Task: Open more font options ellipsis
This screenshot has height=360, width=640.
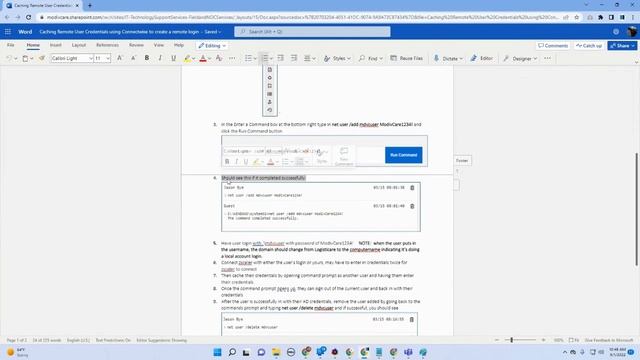Action: tap(232, 58)
